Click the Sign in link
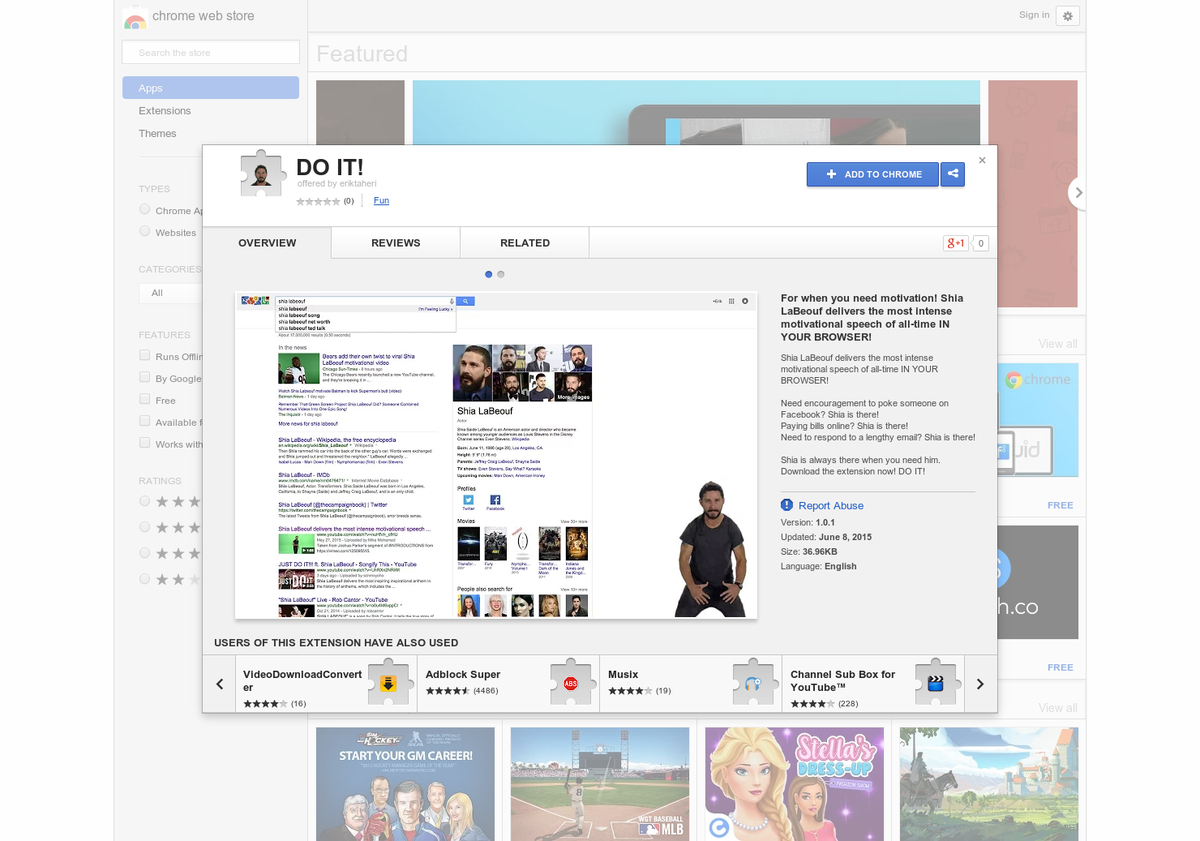The height and width of the screenshot is (841, 1200). click(1034, 15)
